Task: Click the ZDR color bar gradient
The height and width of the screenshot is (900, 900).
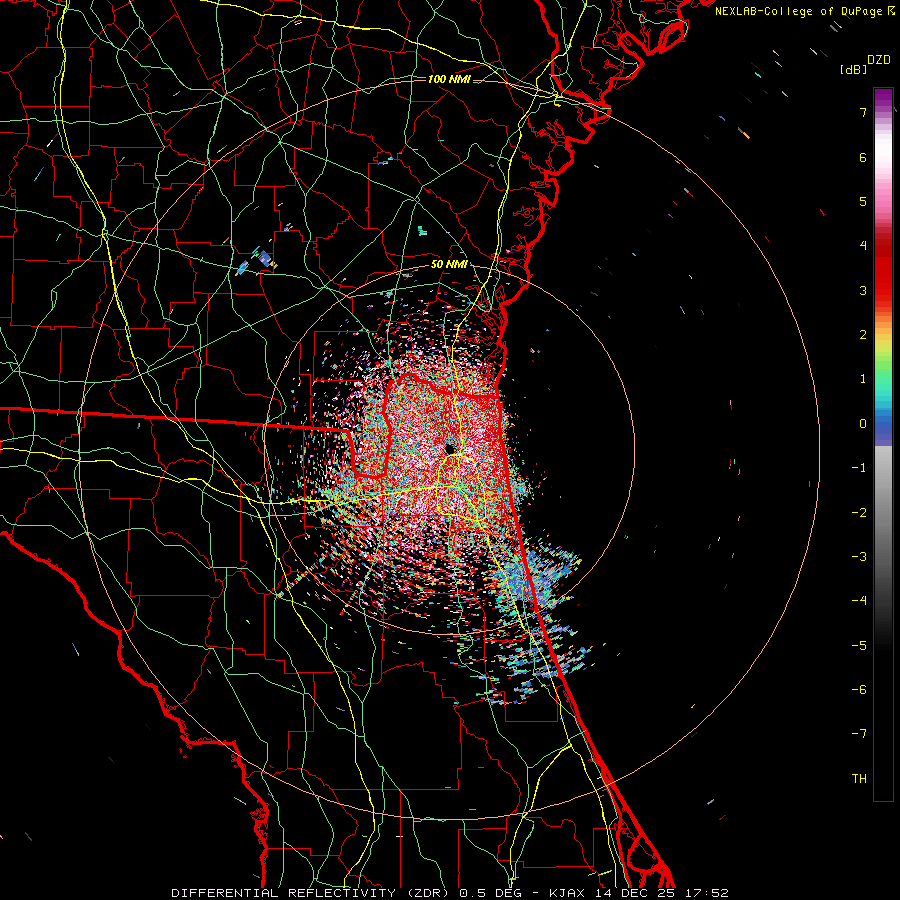Action: click(883, 444)
